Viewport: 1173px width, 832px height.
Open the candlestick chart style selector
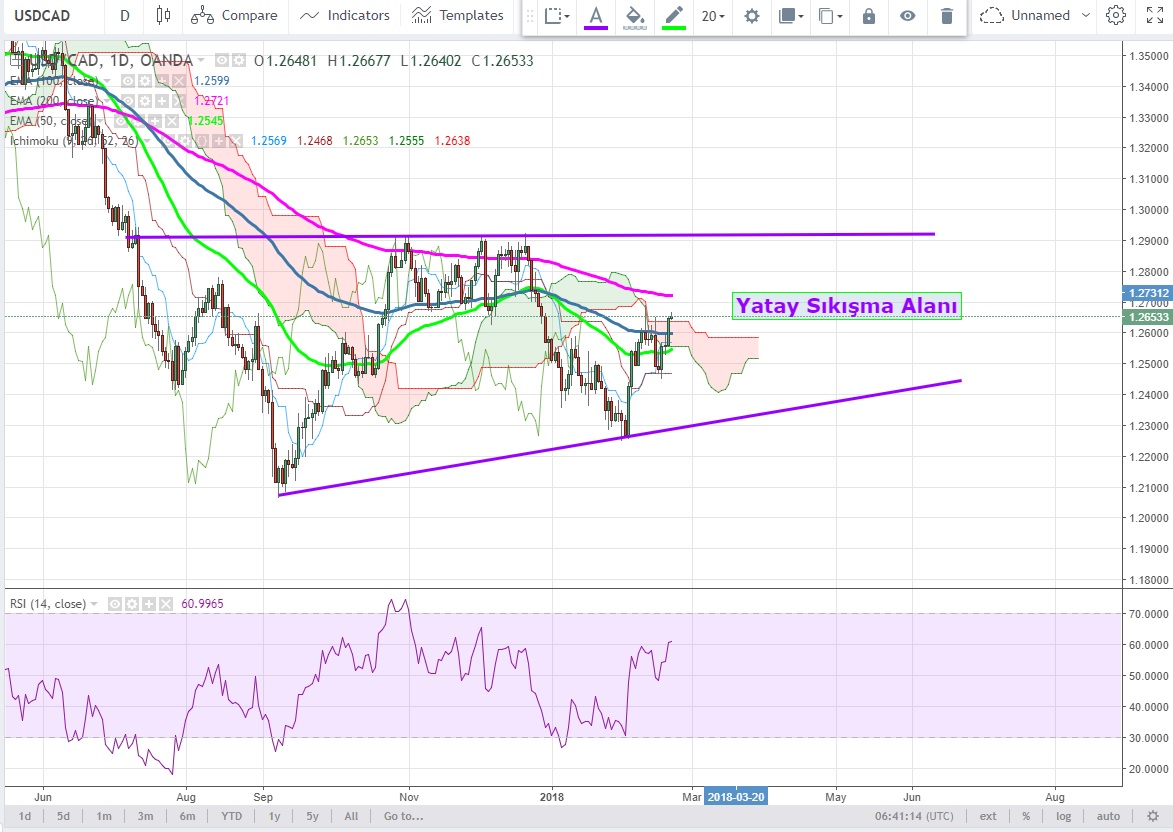tap(164, 16)
